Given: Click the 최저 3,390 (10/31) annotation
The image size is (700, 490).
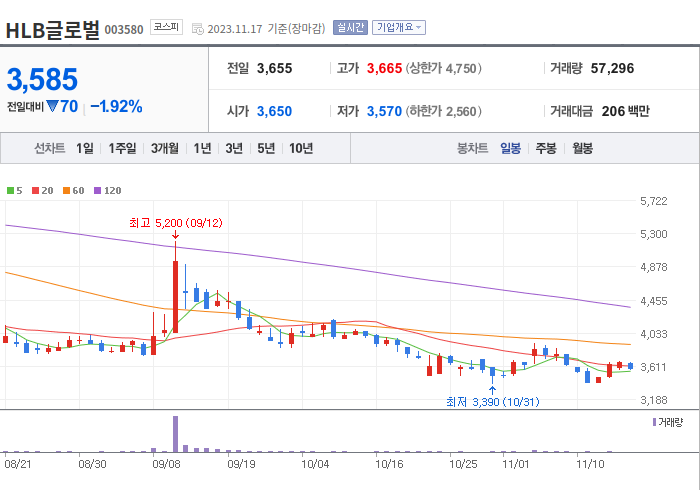Looking at the screenshot, I should 492,402.
